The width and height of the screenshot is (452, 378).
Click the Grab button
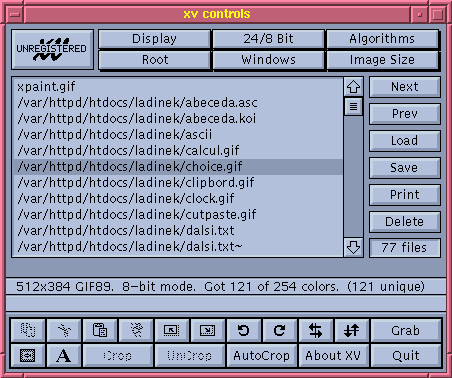coord(406,330)
